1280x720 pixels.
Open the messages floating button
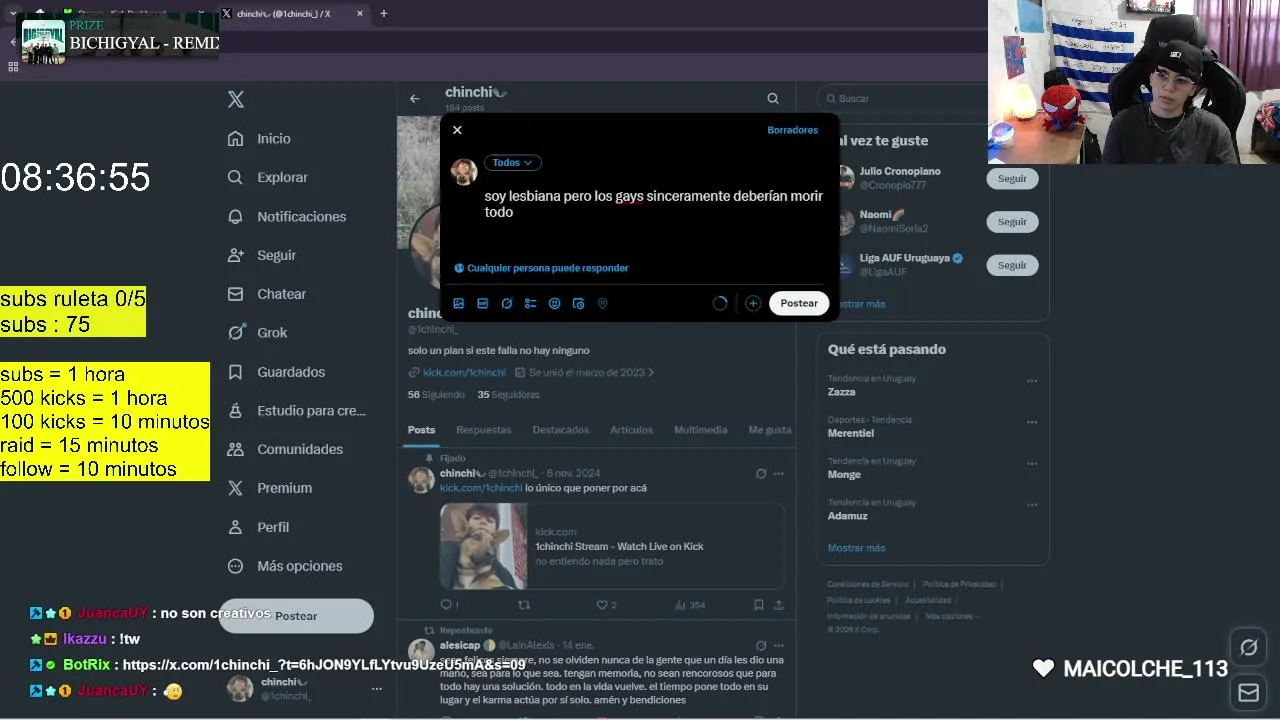[1249, 692]
